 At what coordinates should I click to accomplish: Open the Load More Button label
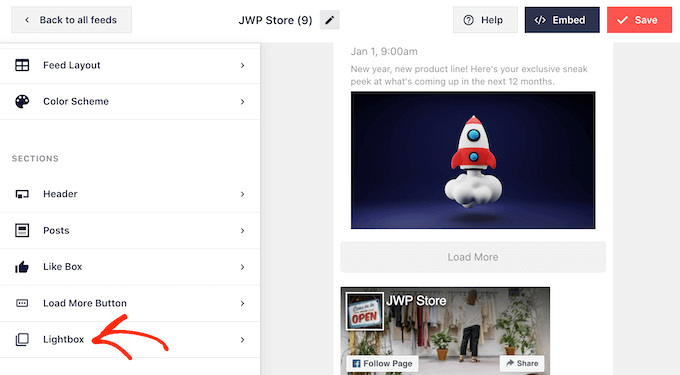[85, 303]
